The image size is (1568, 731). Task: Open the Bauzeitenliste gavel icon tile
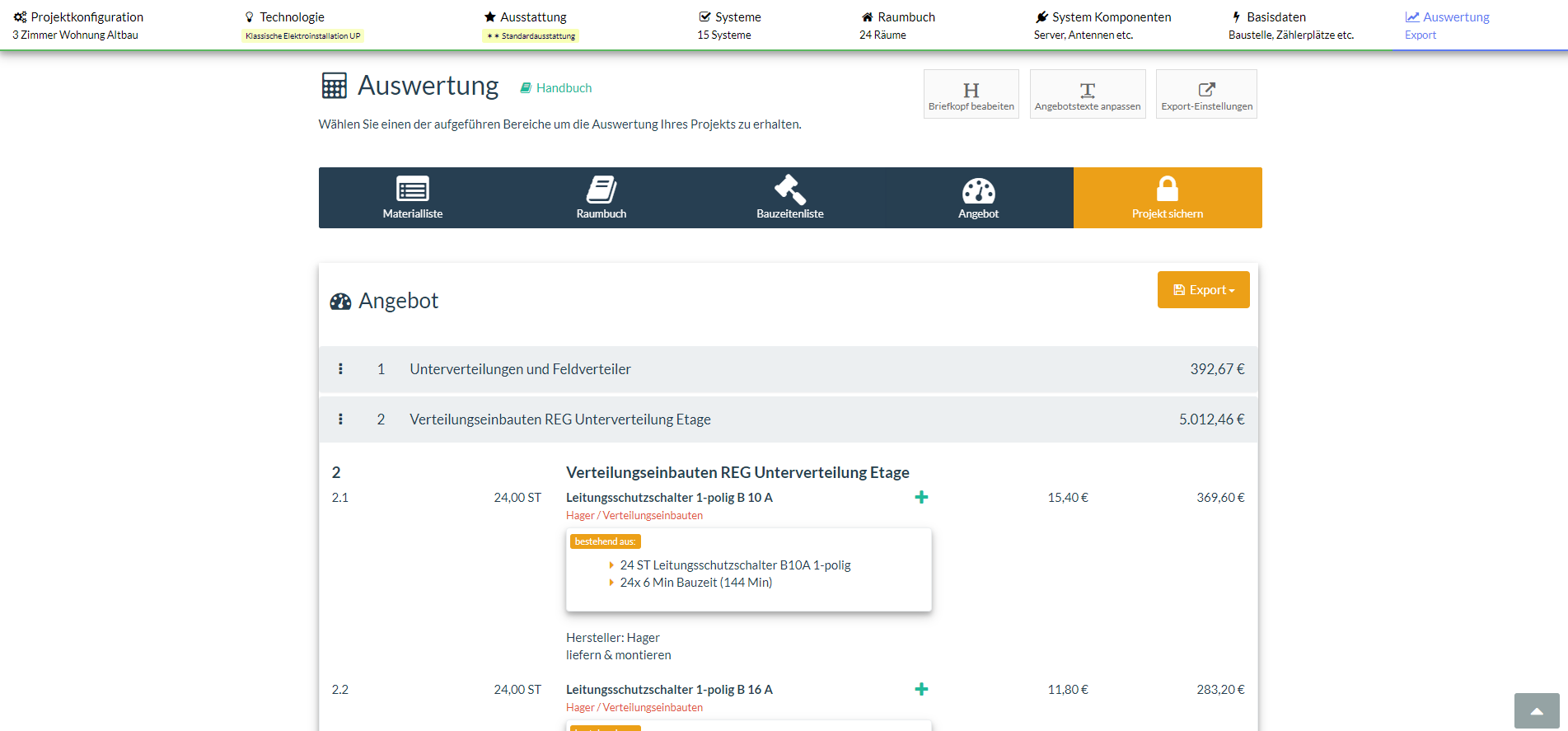[x=789, y=198]
